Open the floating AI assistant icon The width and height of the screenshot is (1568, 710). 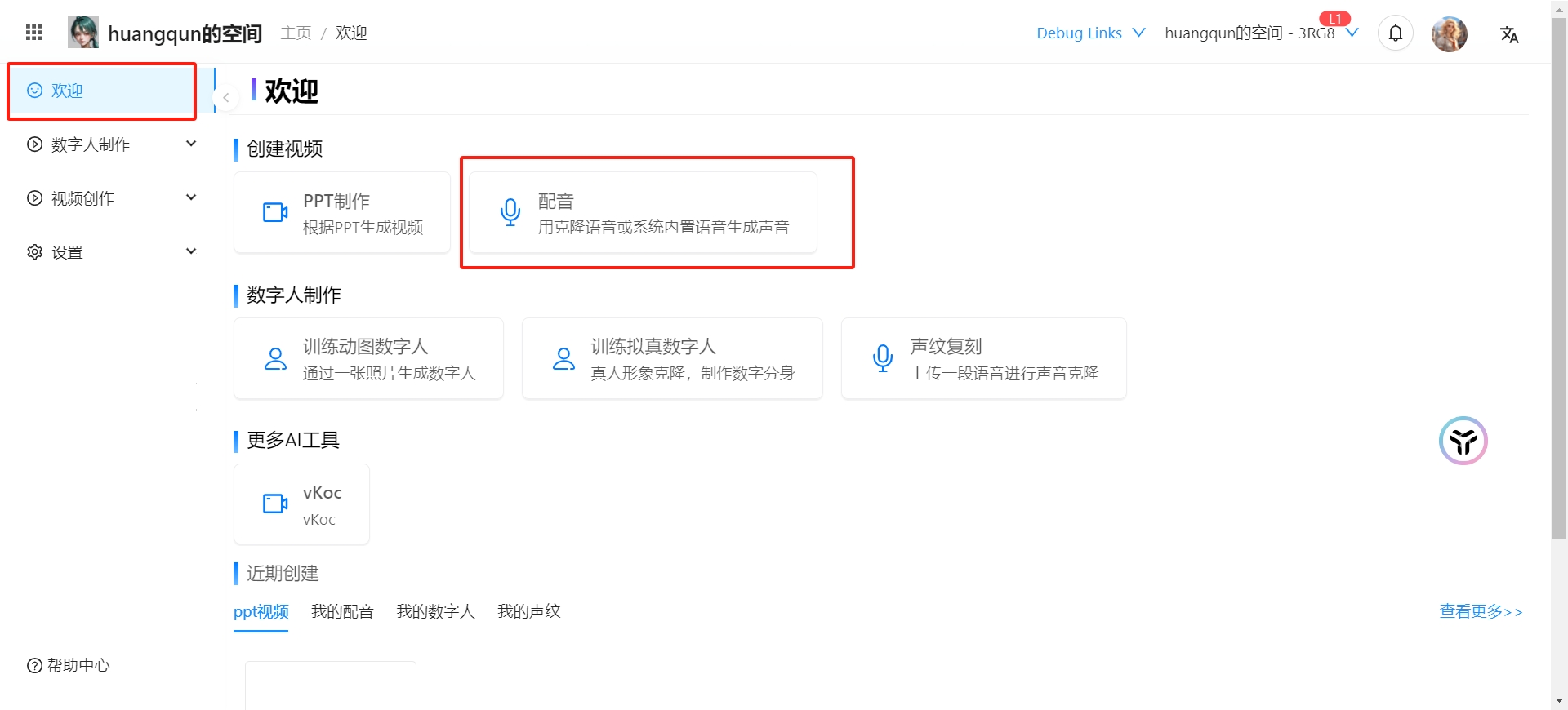pyautogui.click(x=1463, y=441)
